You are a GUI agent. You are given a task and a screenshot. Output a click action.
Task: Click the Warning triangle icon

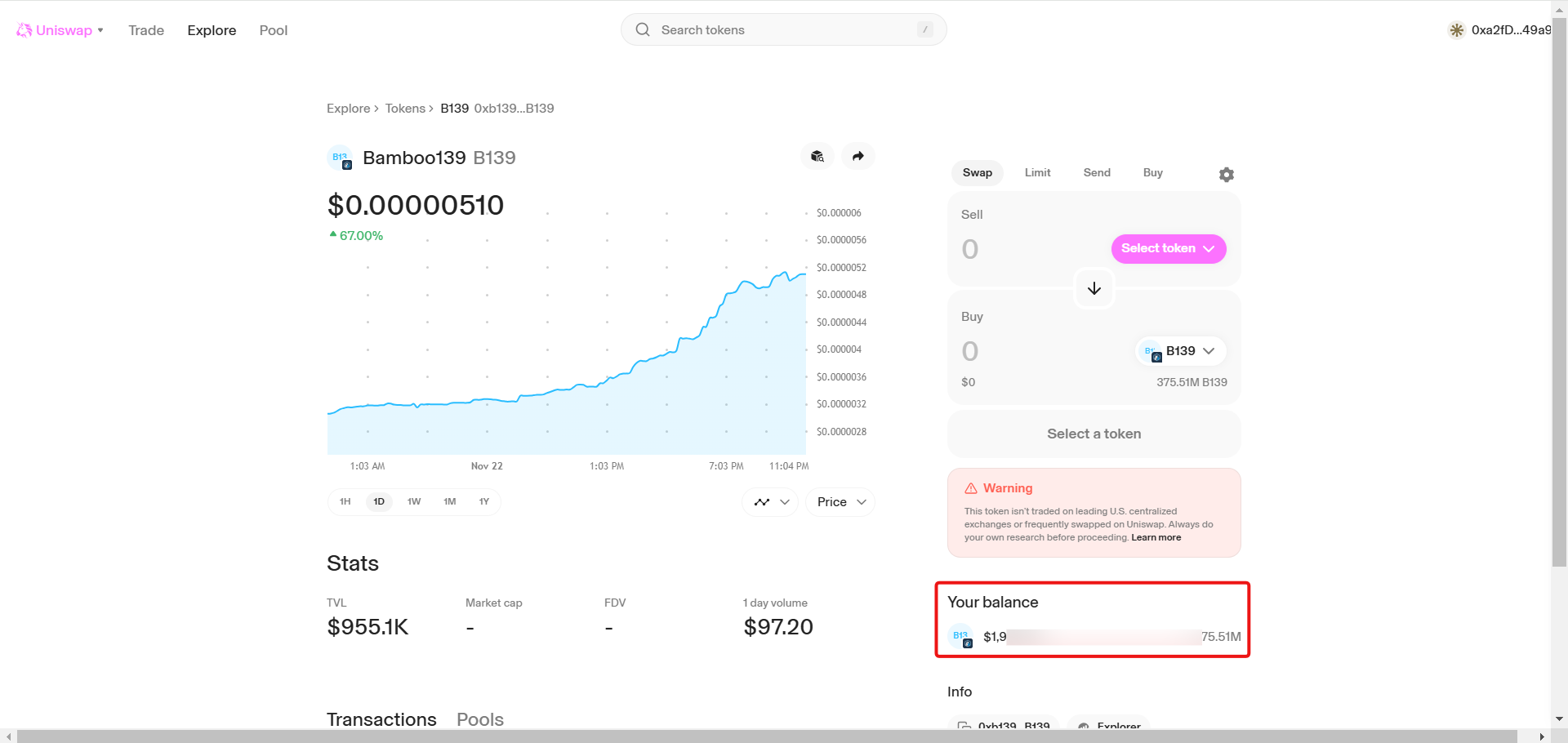(x=971, y=488)
